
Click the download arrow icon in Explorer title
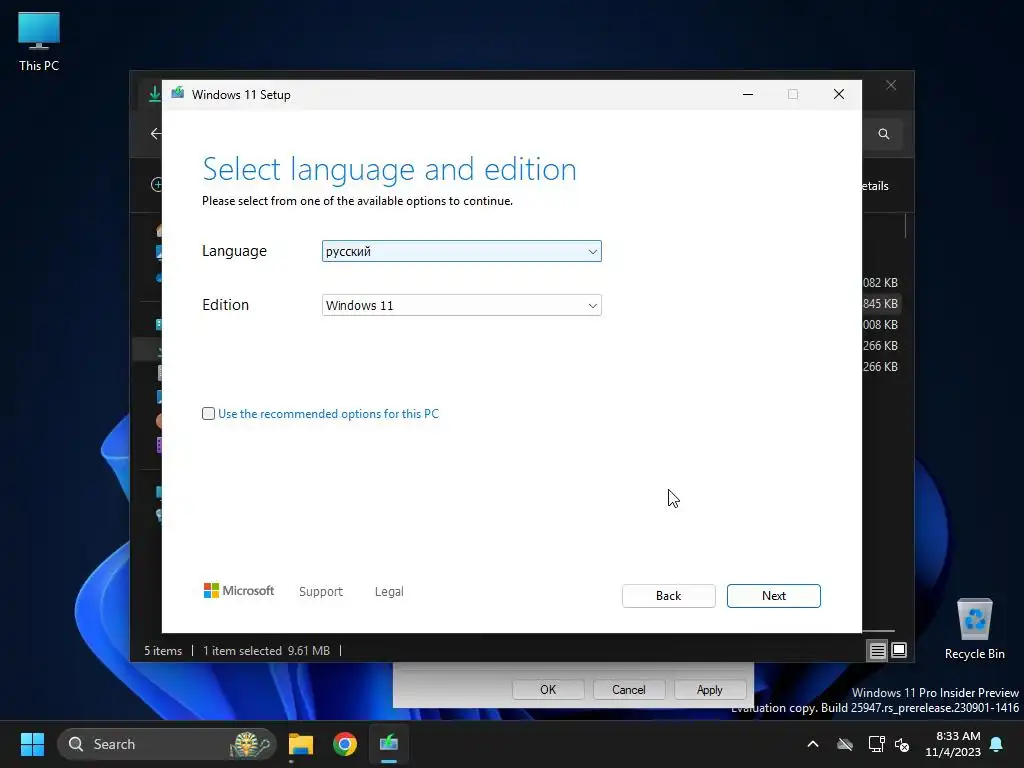coord(154,94)
